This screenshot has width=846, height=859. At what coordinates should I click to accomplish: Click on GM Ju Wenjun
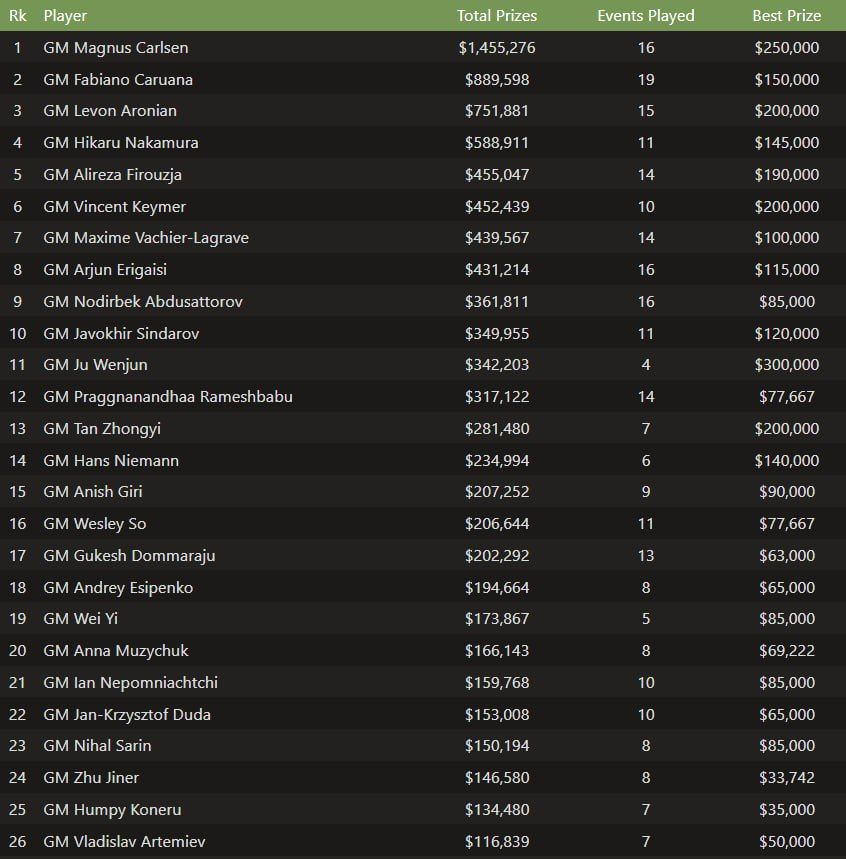coord(96,365)
